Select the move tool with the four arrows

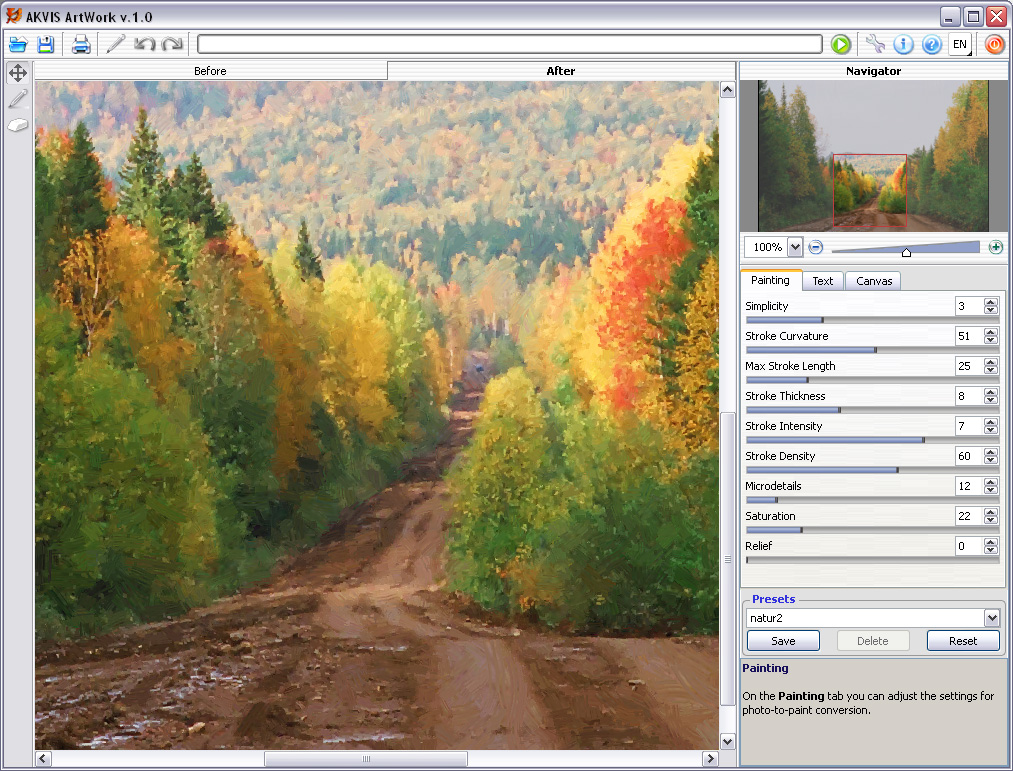point(18,73)
